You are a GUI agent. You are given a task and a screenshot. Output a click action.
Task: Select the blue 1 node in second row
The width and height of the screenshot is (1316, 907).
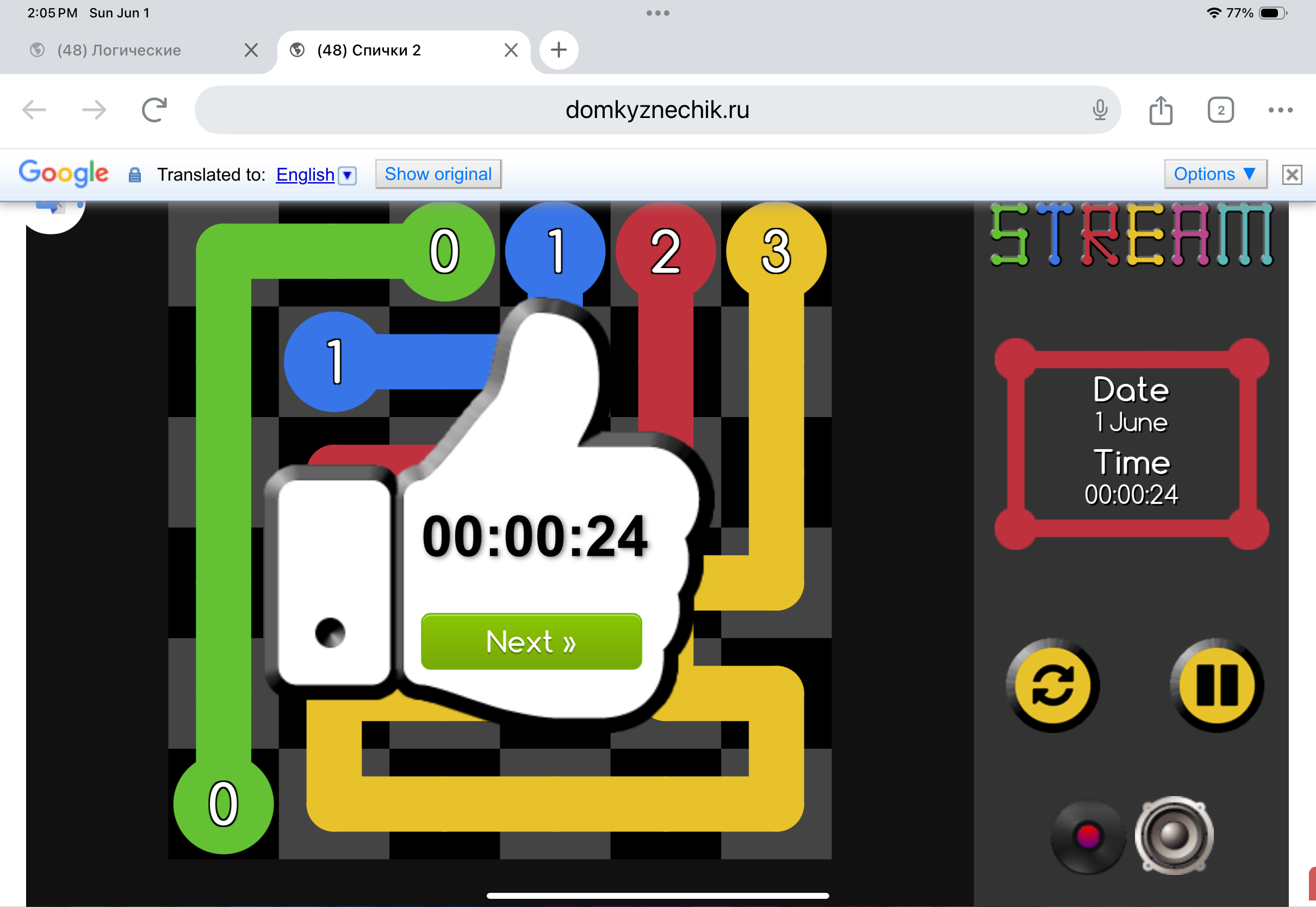click(334, 362)
